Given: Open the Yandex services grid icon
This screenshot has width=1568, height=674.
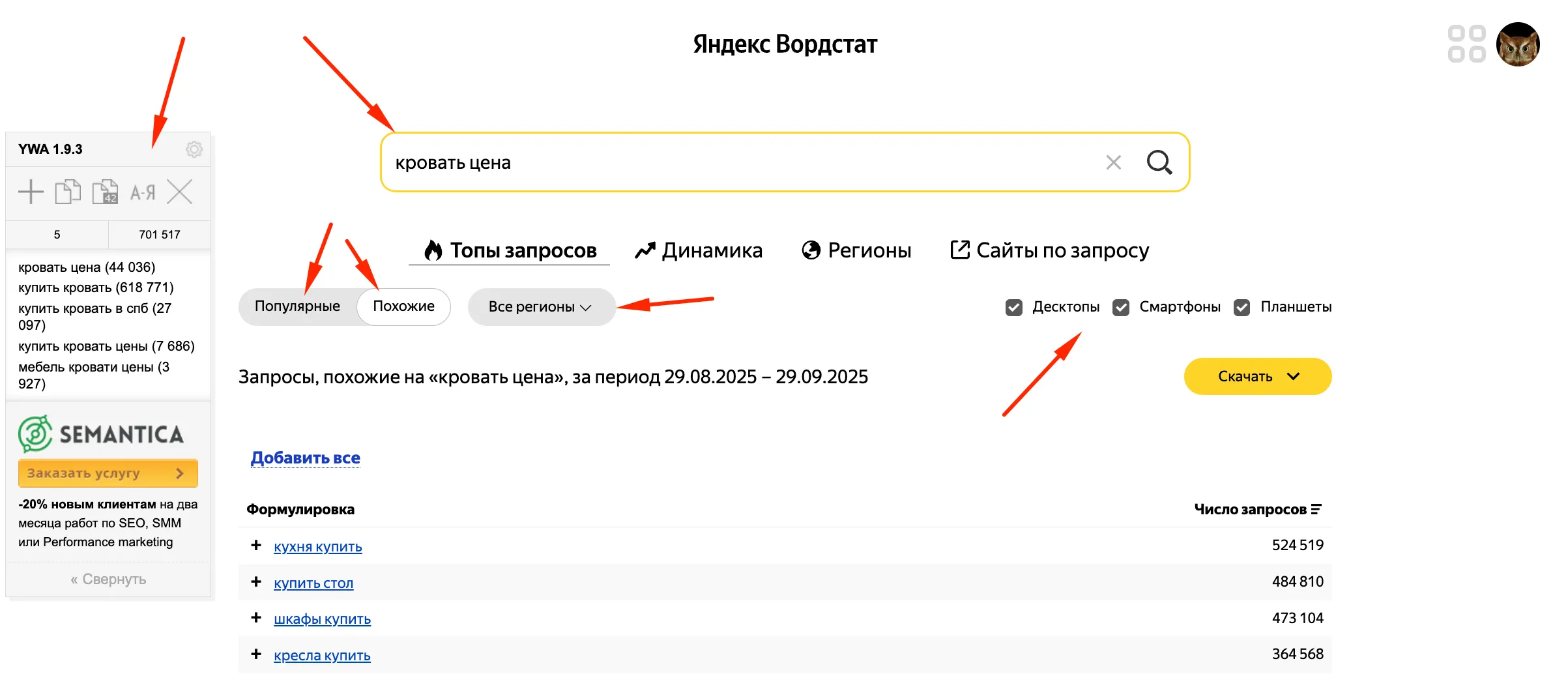Looking at the screenshot, I should coord(1466,44).
